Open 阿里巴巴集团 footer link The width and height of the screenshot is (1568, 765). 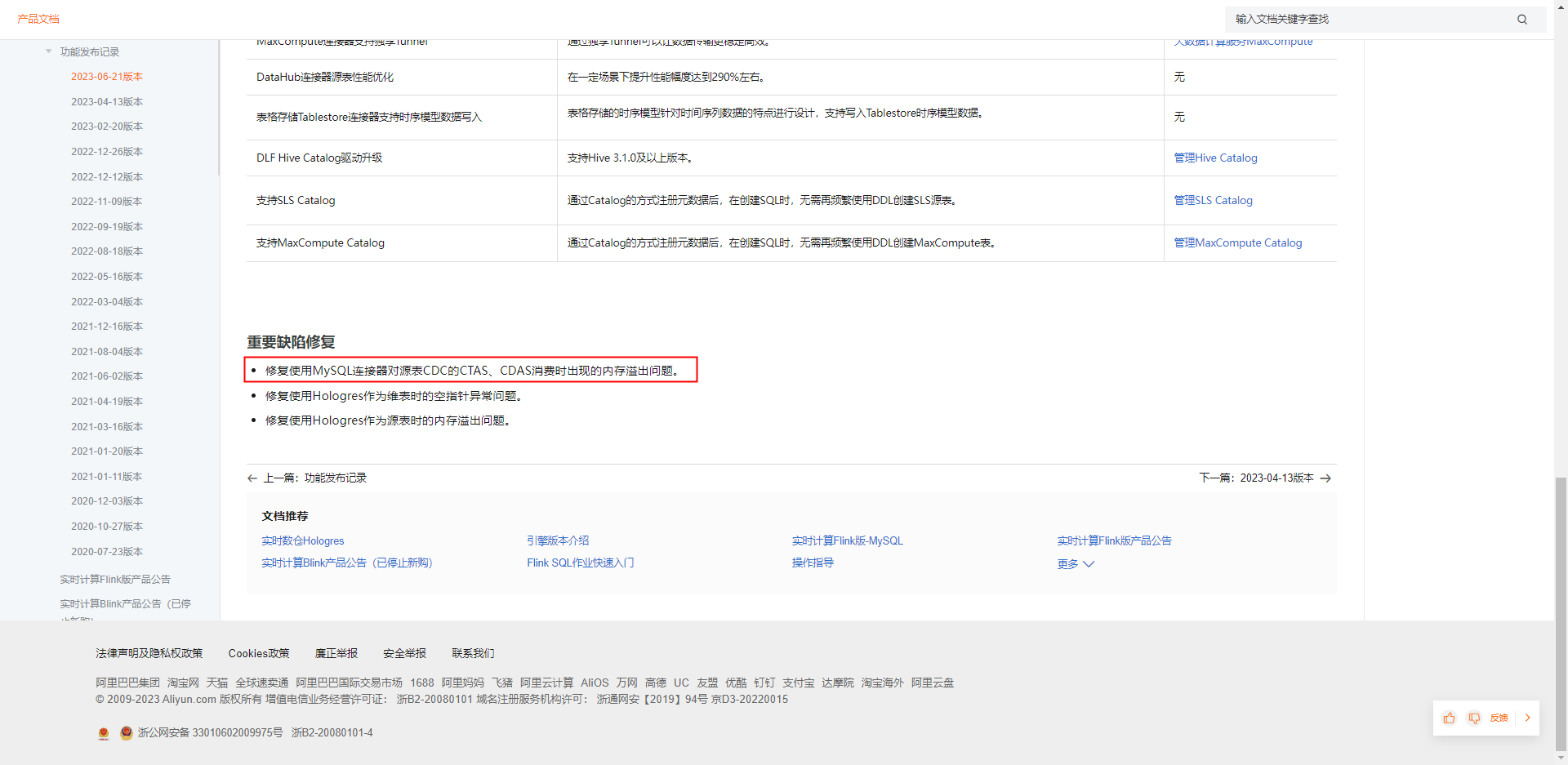(127, 683)
